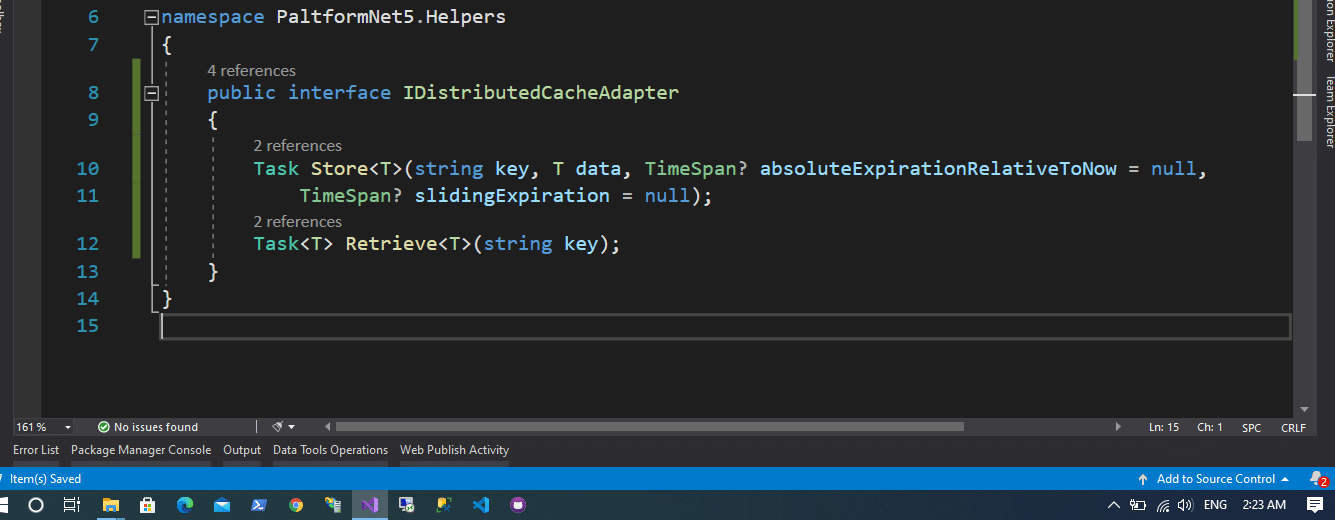This screenshot has width=1335, height=528.
Task: Open the Mail app on taskbar
Action: click(x=222, y=505)
